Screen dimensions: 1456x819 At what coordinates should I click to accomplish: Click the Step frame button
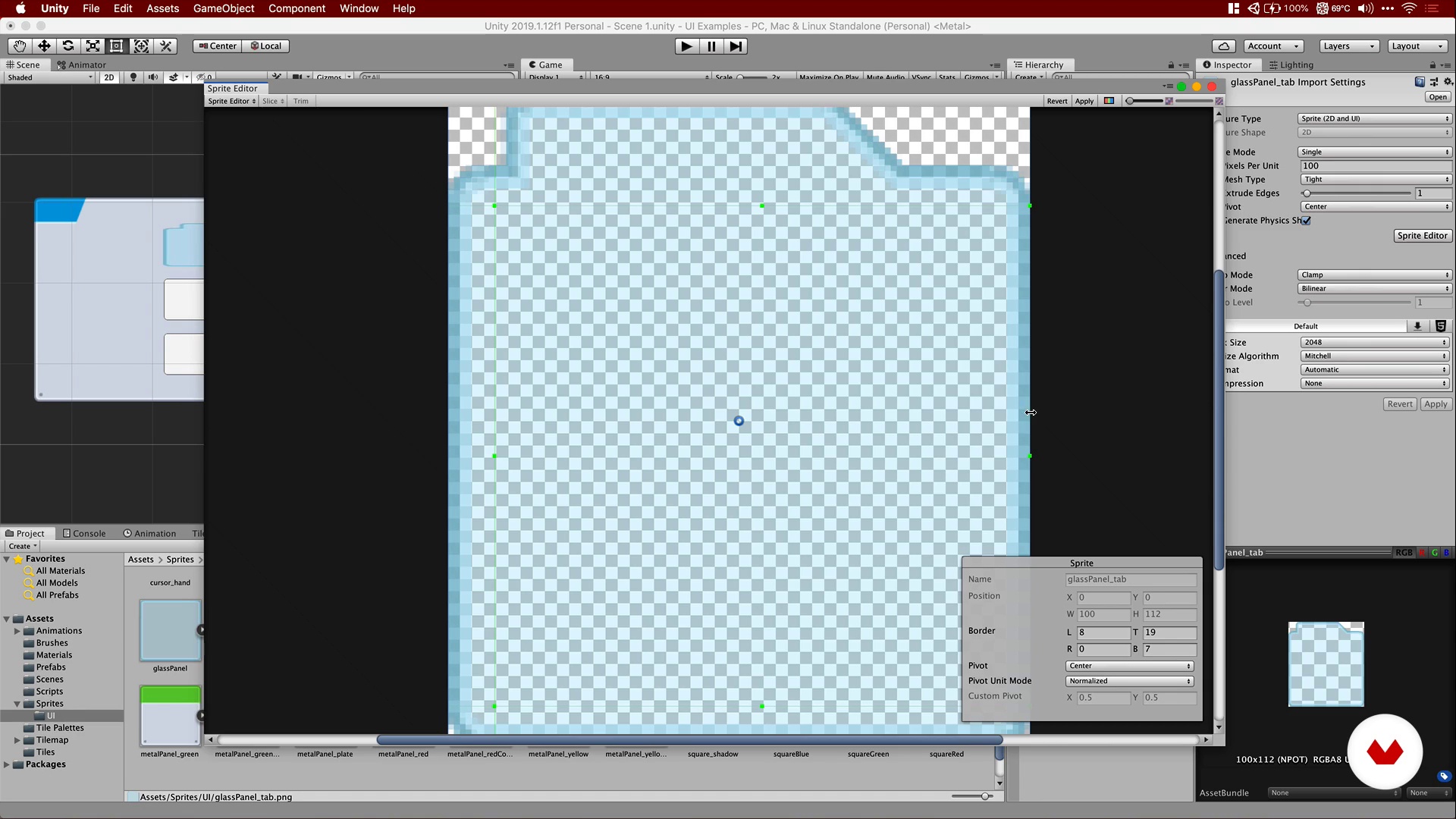(x=736, y=46)
